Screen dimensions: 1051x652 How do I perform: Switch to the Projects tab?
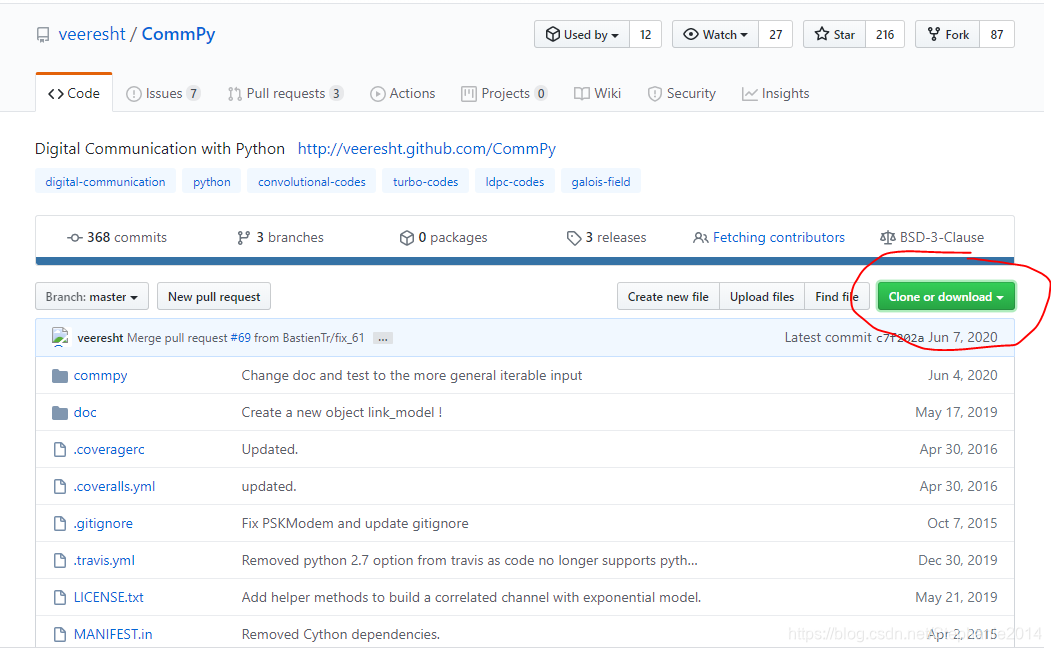click(x=505, y=93)
